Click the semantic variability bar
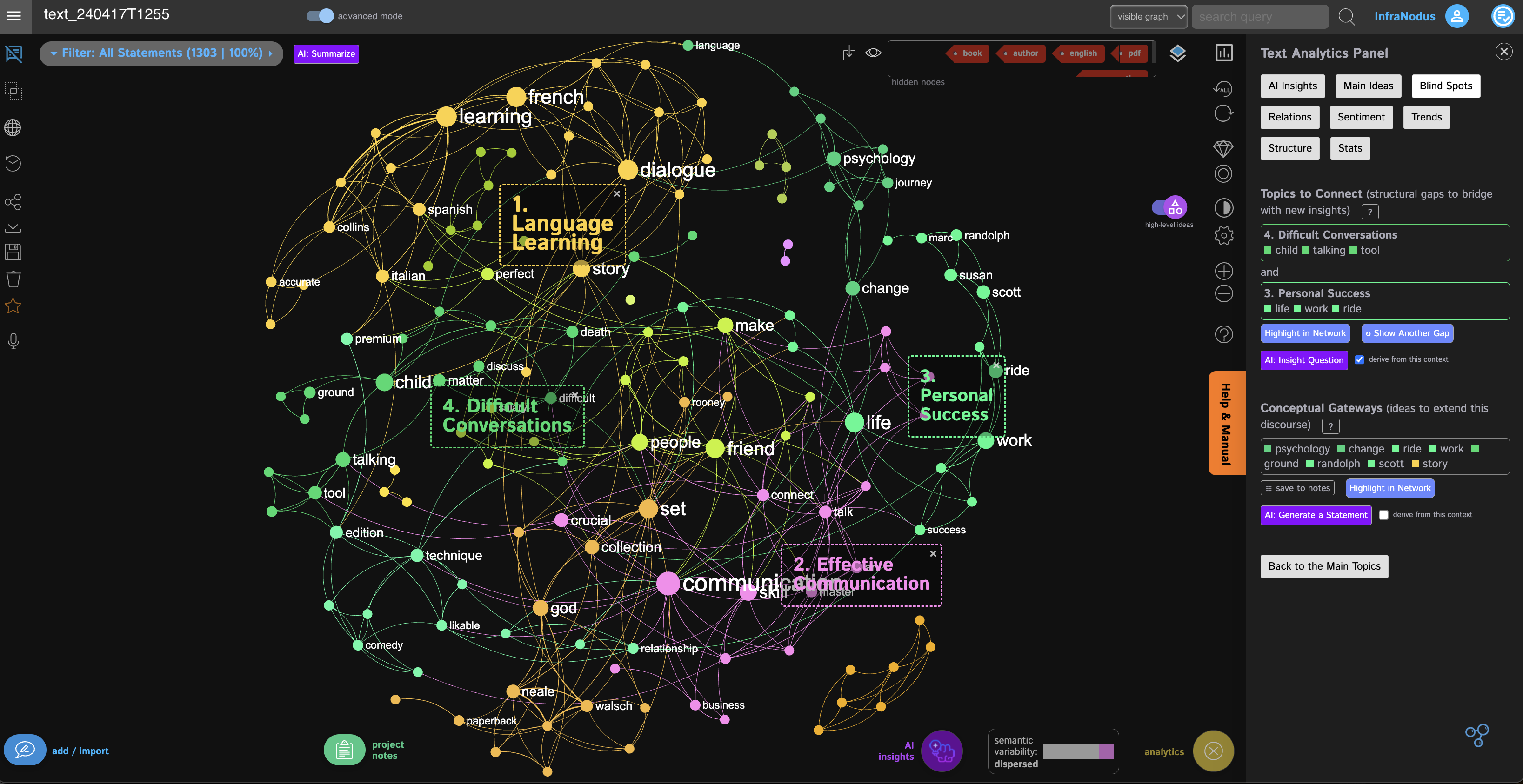1523x784 pixels. coord(1078,751)
